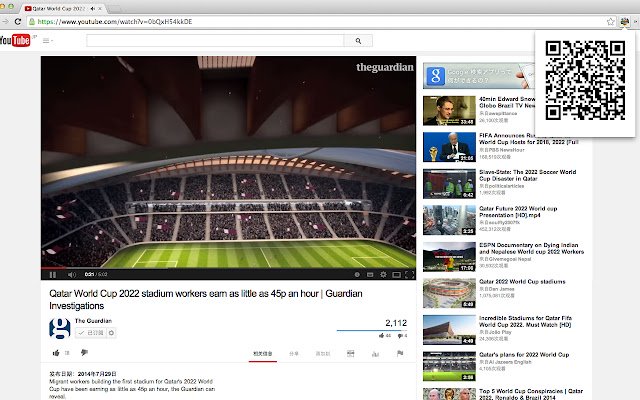Viewport: 640px width, 400px height.
Task: Go forward with the browser forward arrow
Action: pos(5,21)
